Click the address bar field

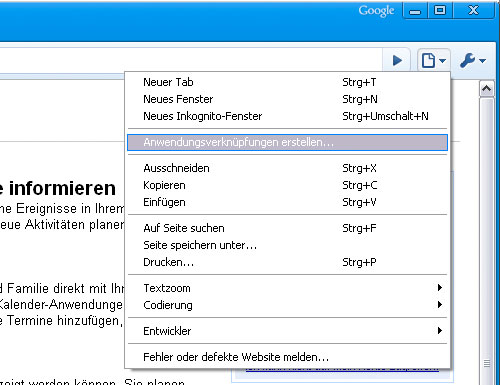tap(190, 61)
